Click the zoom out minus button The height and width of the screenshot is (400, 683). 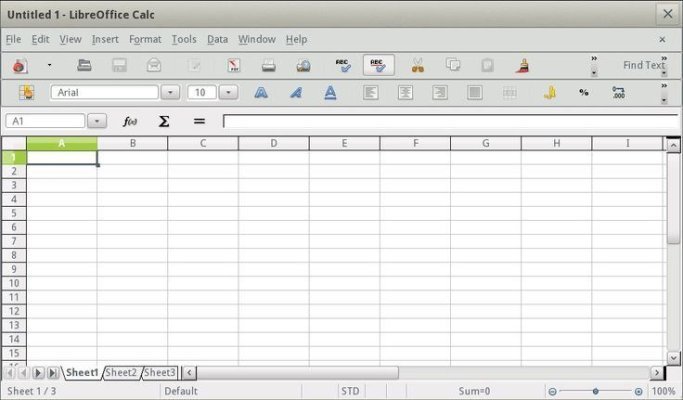point(552,391)
